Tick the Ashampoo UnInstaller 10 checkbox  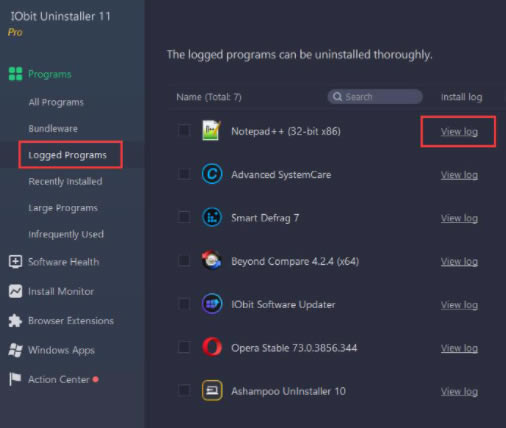tap(184, 390)
